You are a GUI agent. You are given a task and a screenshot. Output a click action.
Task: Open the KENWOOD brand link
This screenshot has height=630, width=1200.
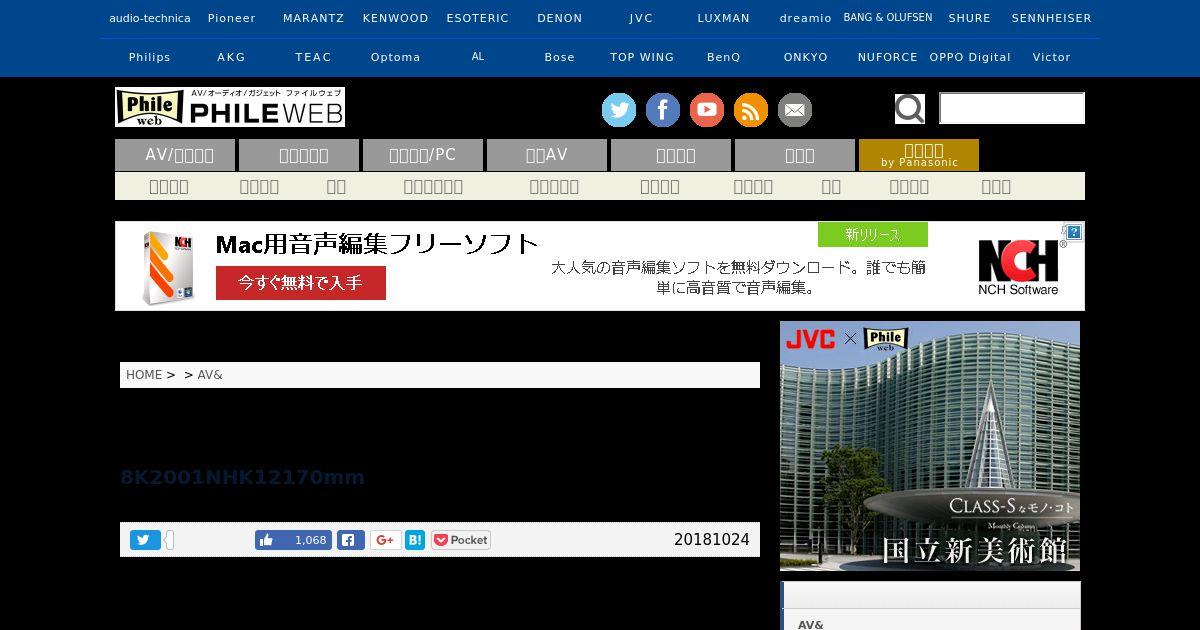[x=396, y=18]
